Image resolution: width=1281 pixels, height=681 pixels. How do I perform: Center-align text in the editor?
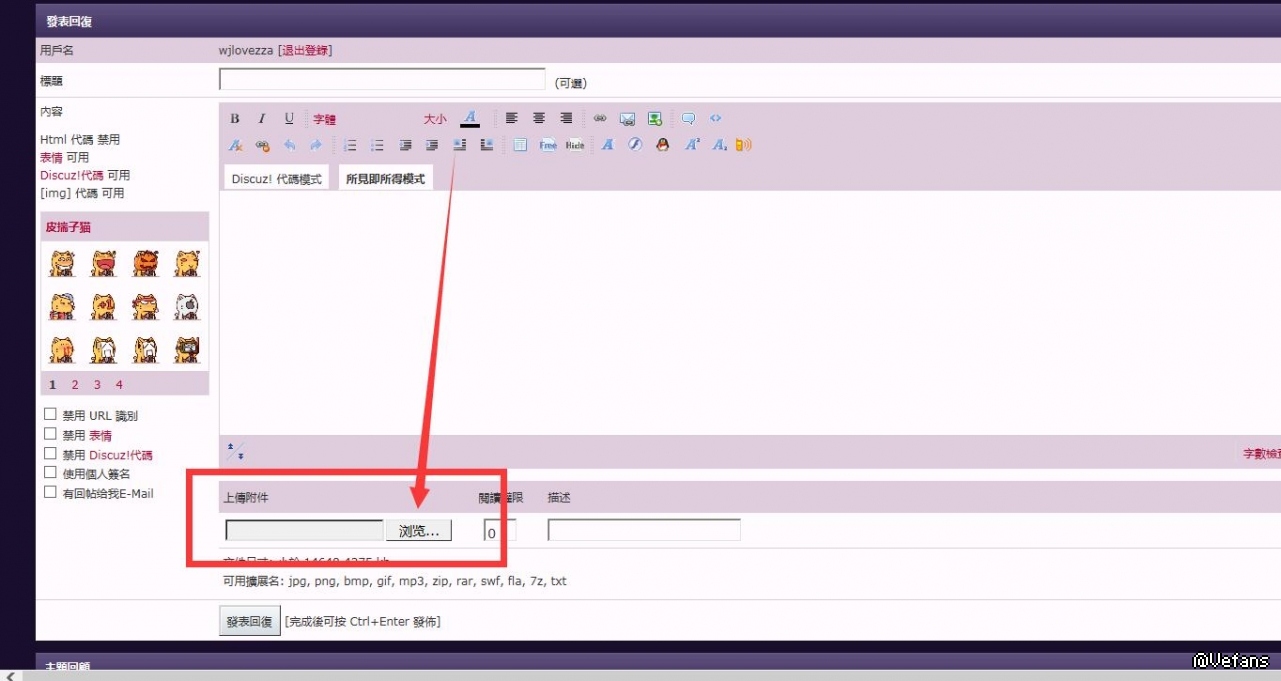coord(539,118)
